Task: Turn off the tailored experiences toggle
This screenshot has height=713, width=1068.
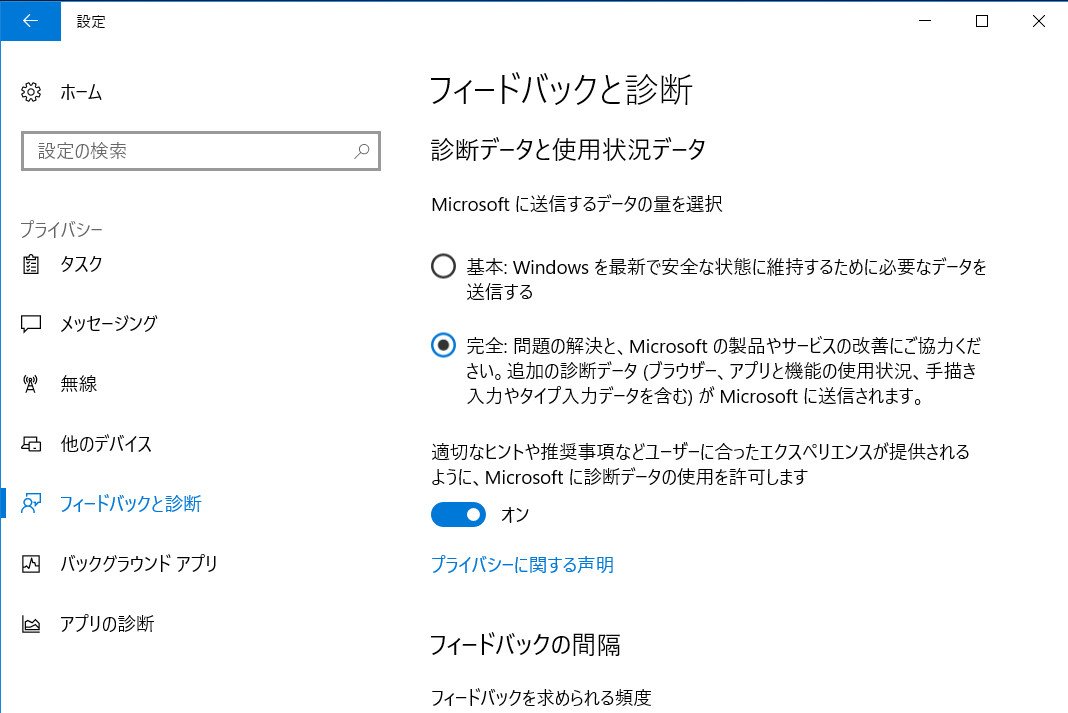Action: tap(458, 515)
